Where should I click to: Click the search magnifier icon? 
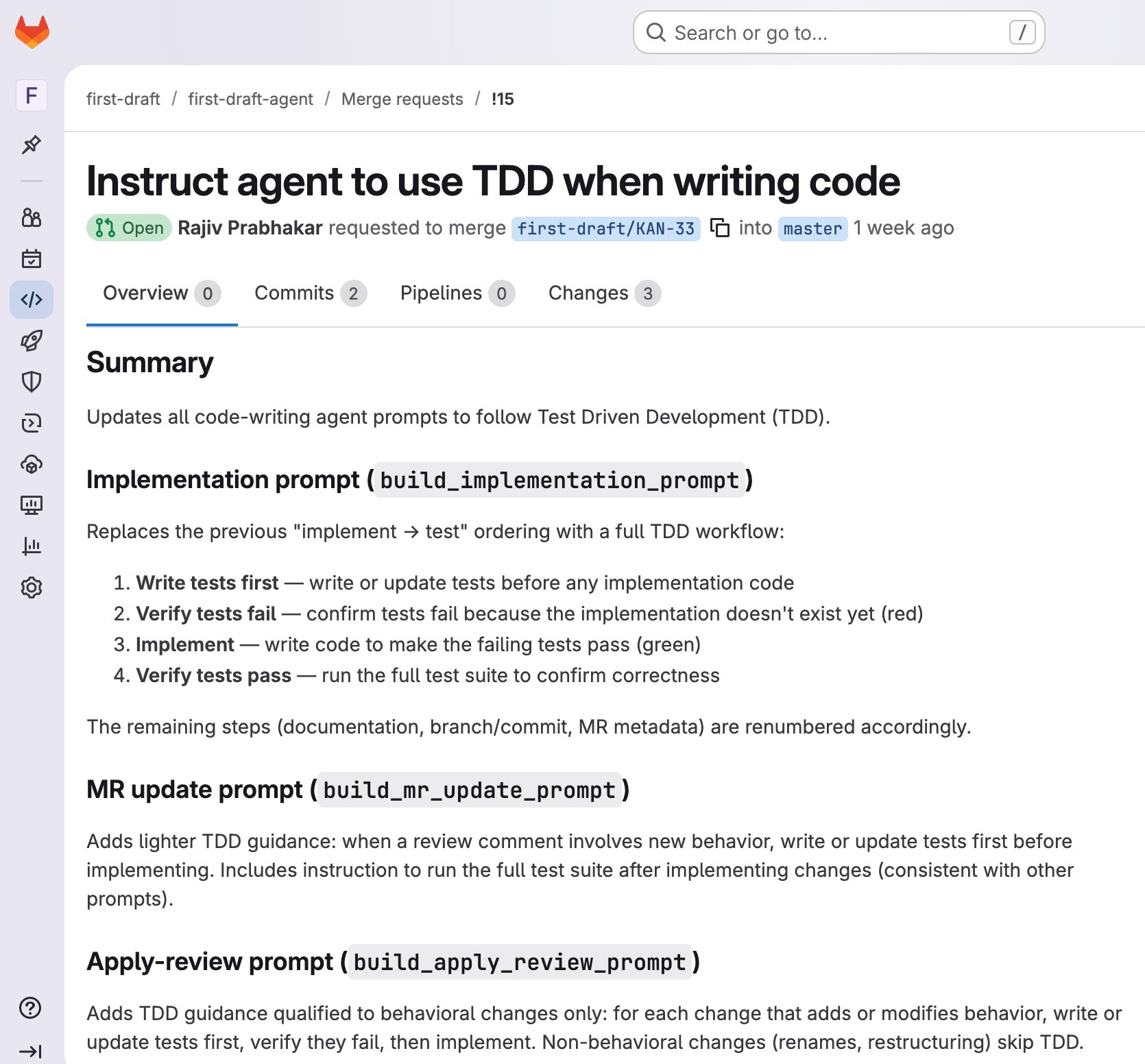pyautogui.click(x=656, y=32)
